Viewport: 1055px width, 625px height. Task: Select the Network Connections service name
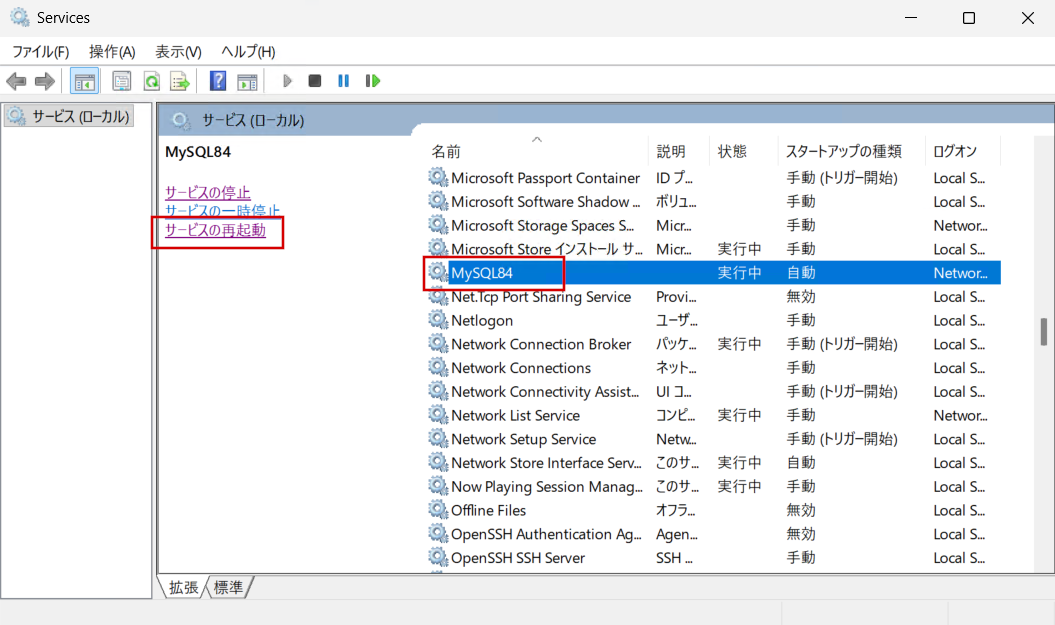tap(521, 368)
